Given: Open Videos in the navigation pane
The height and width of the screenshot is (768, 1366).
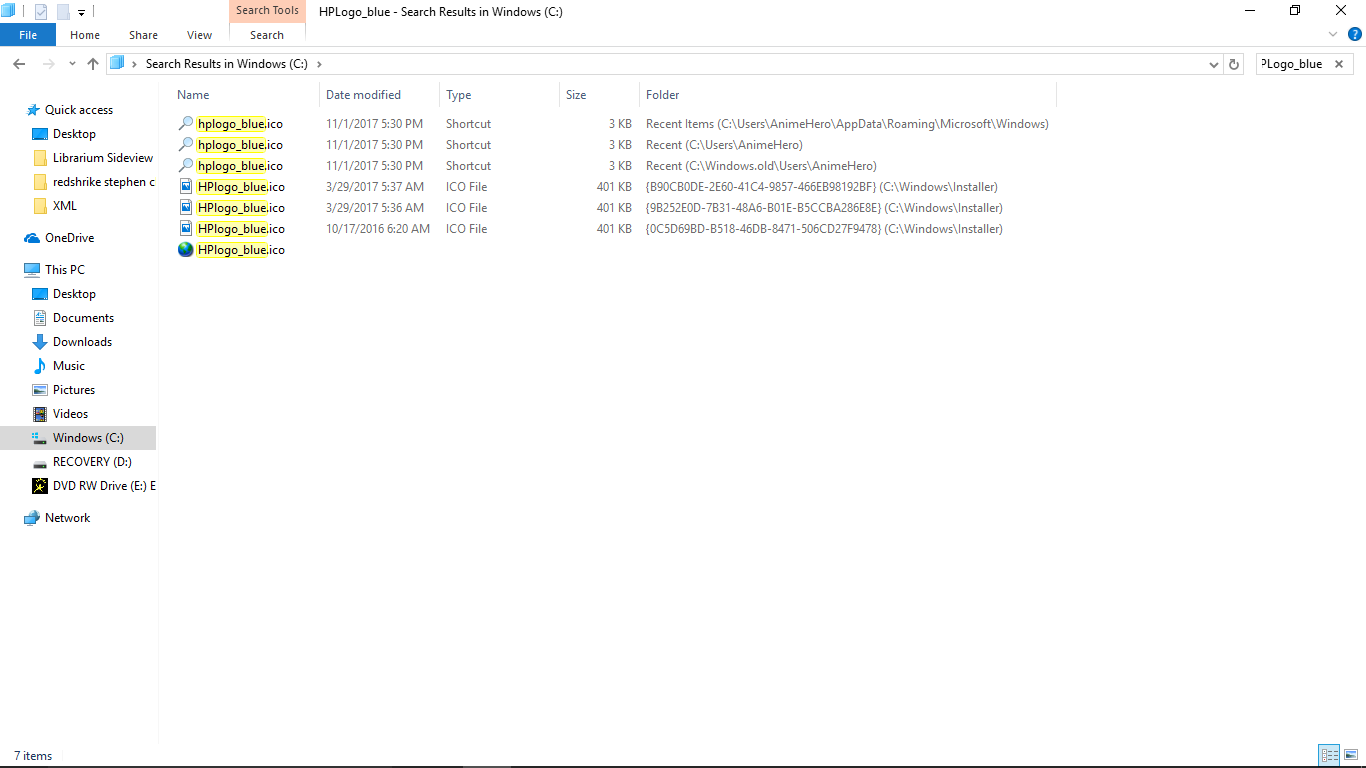Looking at the screenshot, I should click(70, 414).
